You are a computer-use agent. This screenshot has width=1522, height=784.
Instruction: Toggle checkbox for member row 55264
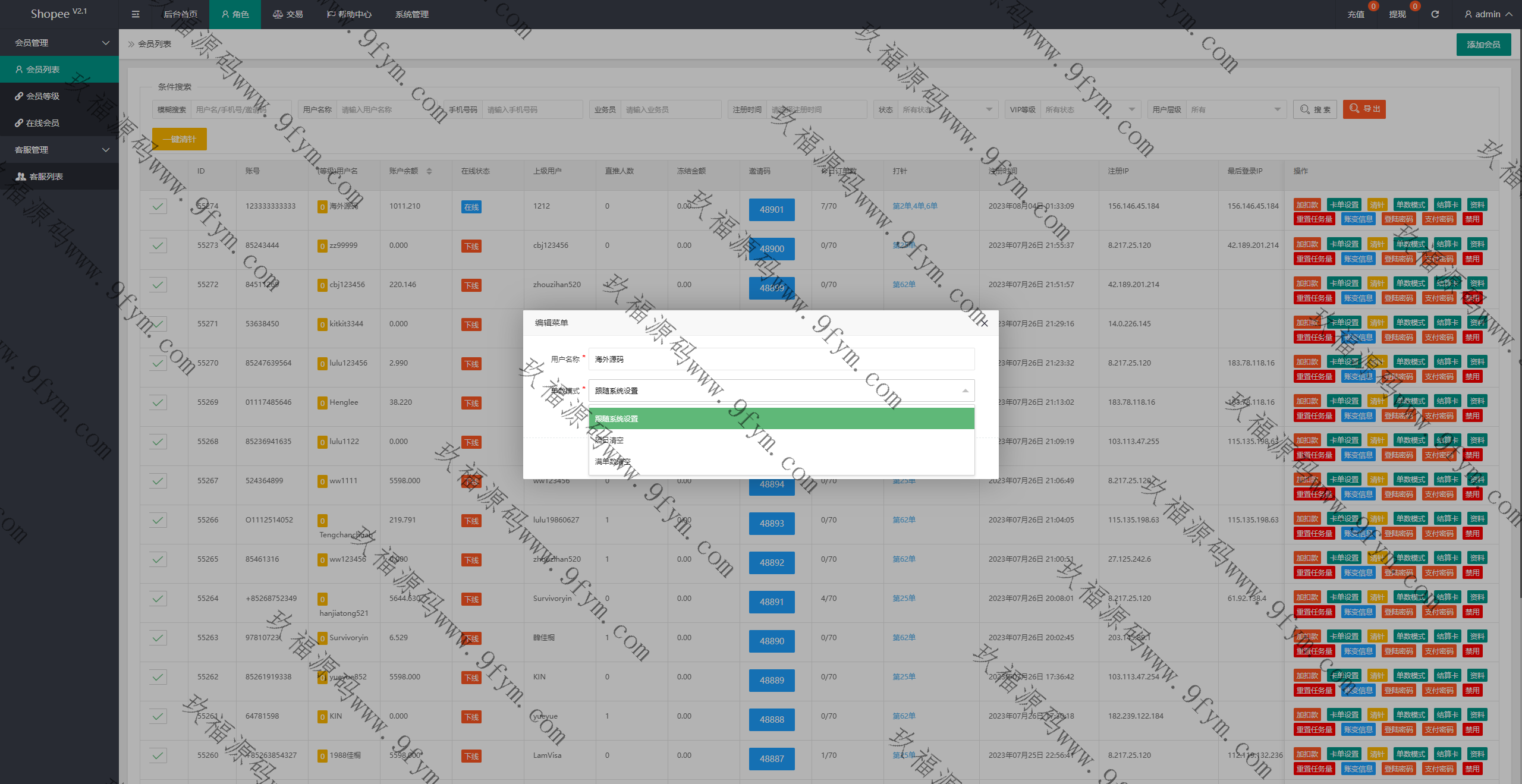click(x=158, y=599)
